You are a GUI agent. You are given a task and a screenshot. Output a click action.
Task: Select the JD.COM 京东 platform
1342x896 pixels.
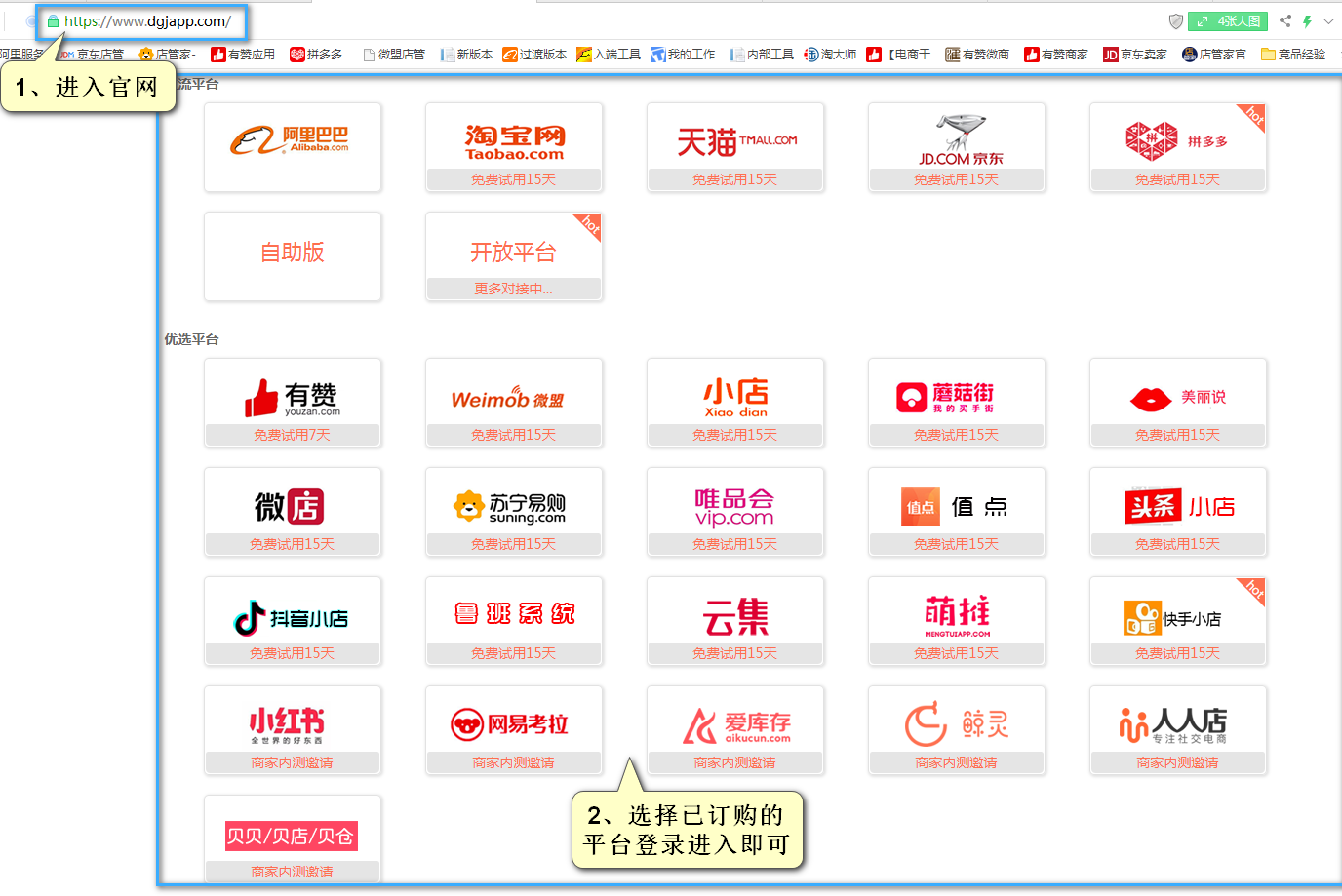(957, 147)
